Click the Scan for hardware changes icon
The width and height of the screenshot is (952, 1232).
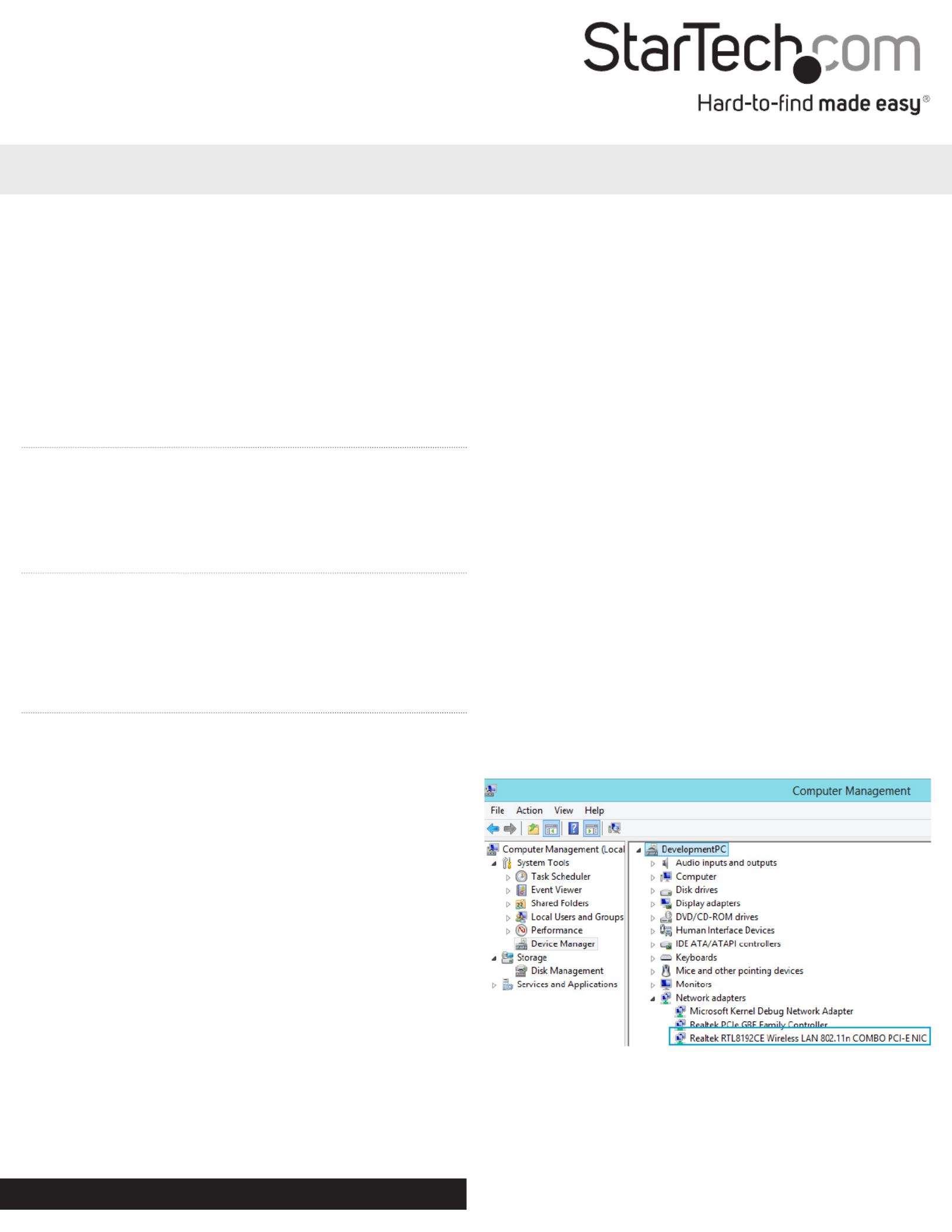[x=614, y=828]
